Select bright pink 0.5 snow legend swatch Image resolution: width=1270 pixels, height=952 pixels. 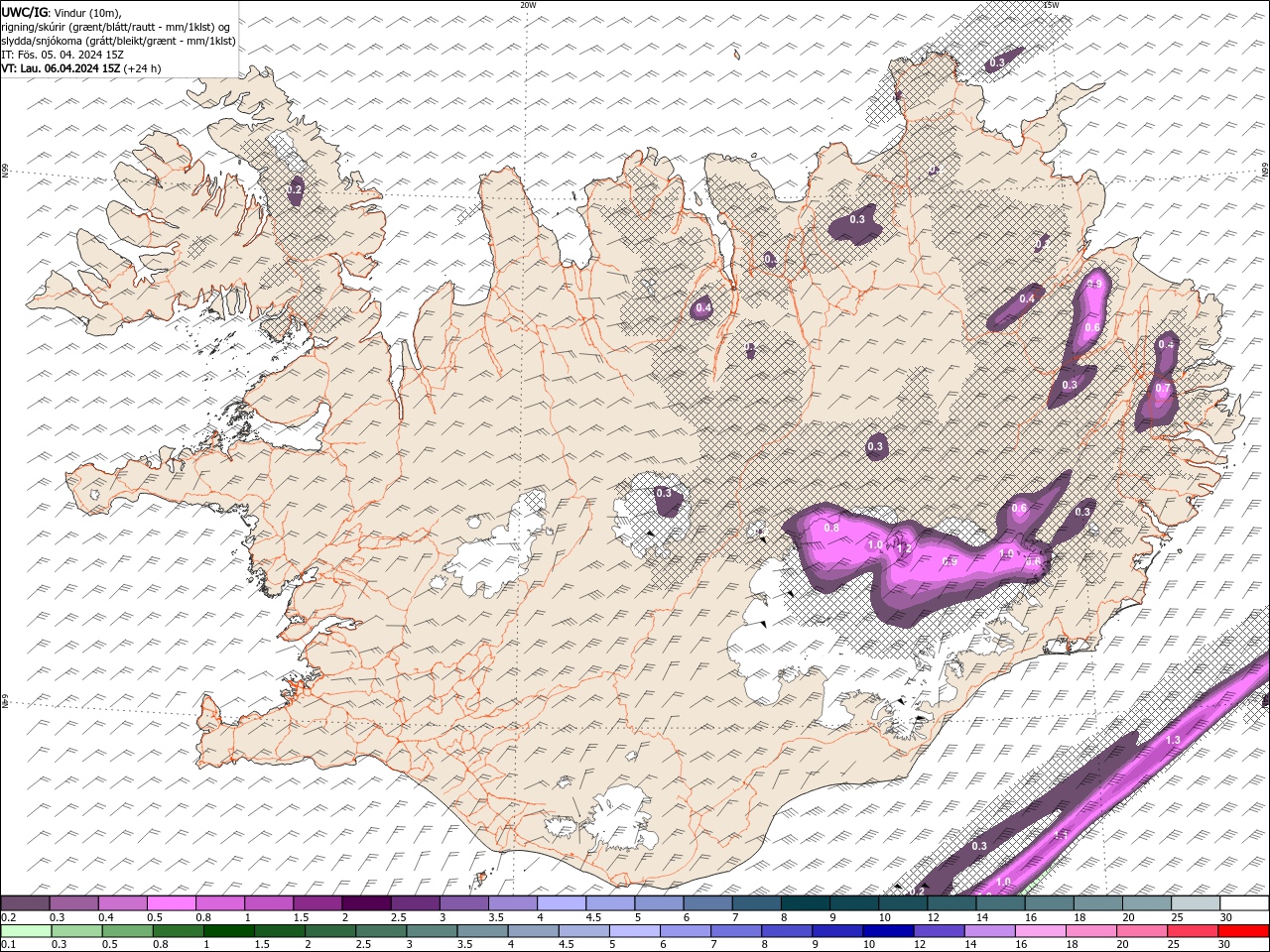pos(172,903)
